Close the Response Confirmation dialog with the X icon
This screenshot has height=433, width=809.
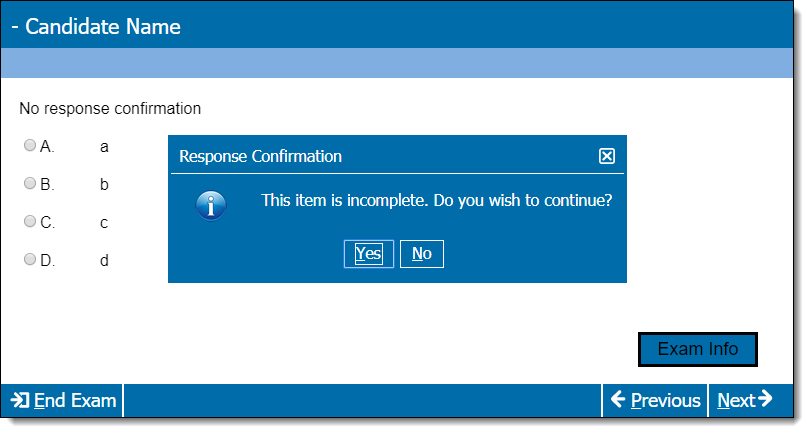tap(606, 156)
